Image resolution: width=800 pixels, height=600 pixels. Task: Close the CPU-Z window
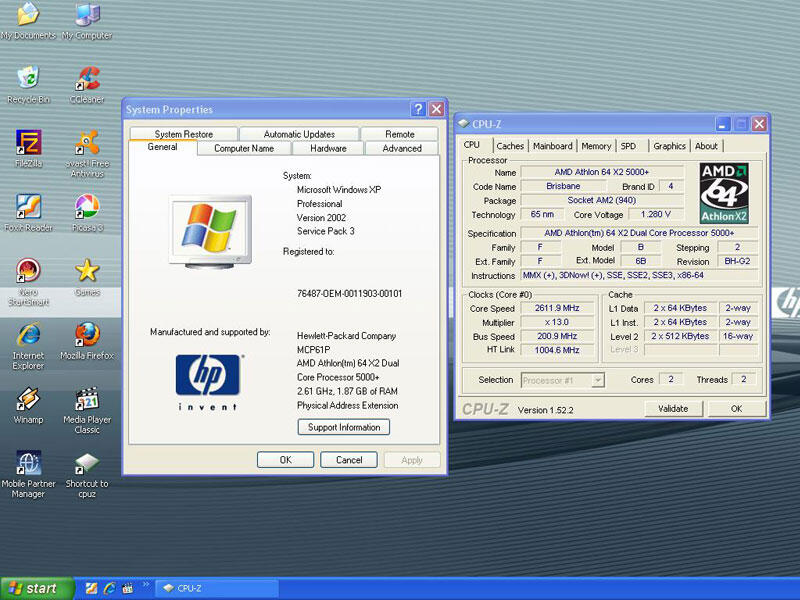coord(759,124)
